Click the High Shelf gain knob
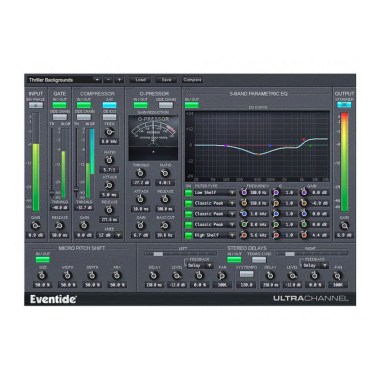Image resolution: width=380 pixels, height=380 pixels. [303, 235]
